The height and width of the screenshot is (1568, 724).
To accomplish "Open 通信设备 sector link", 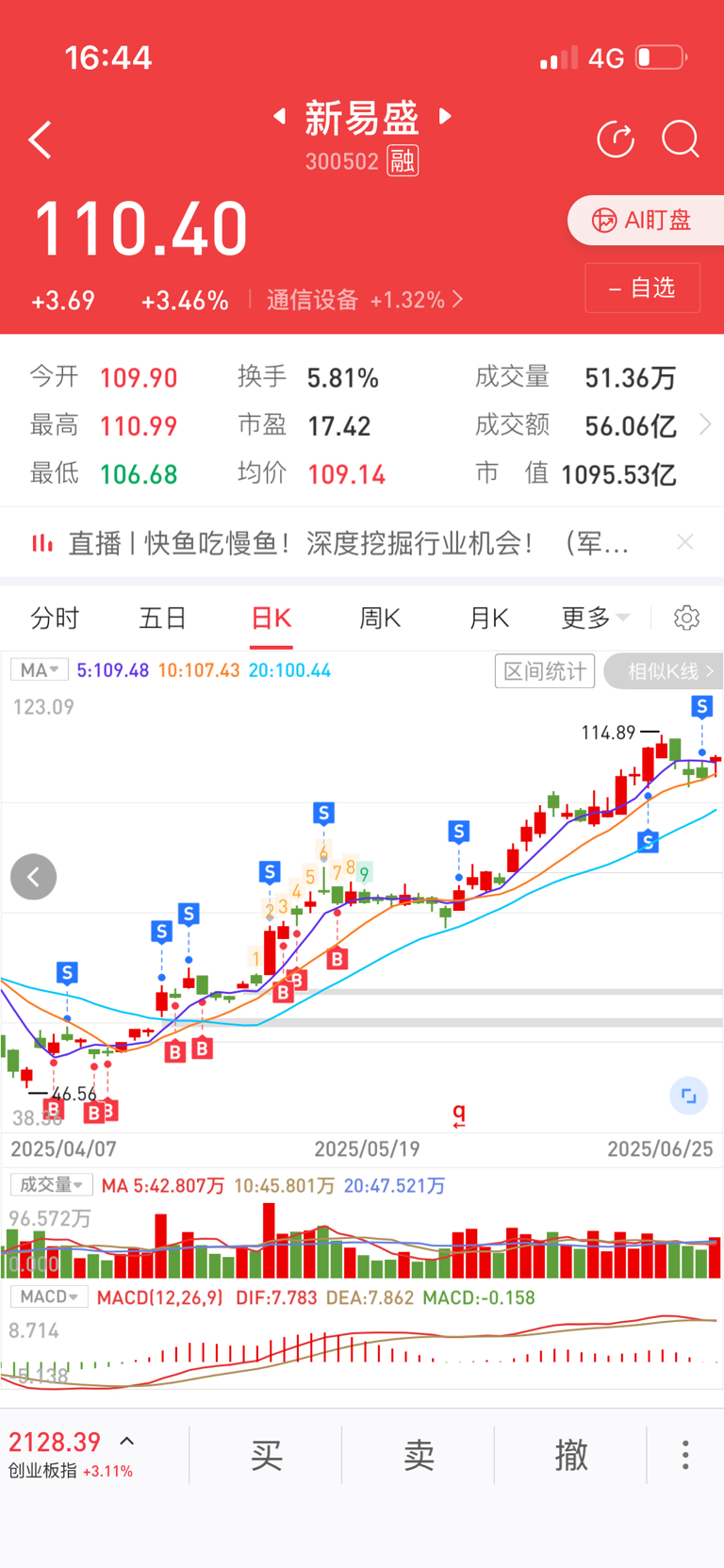I will [x=364, y=300].
